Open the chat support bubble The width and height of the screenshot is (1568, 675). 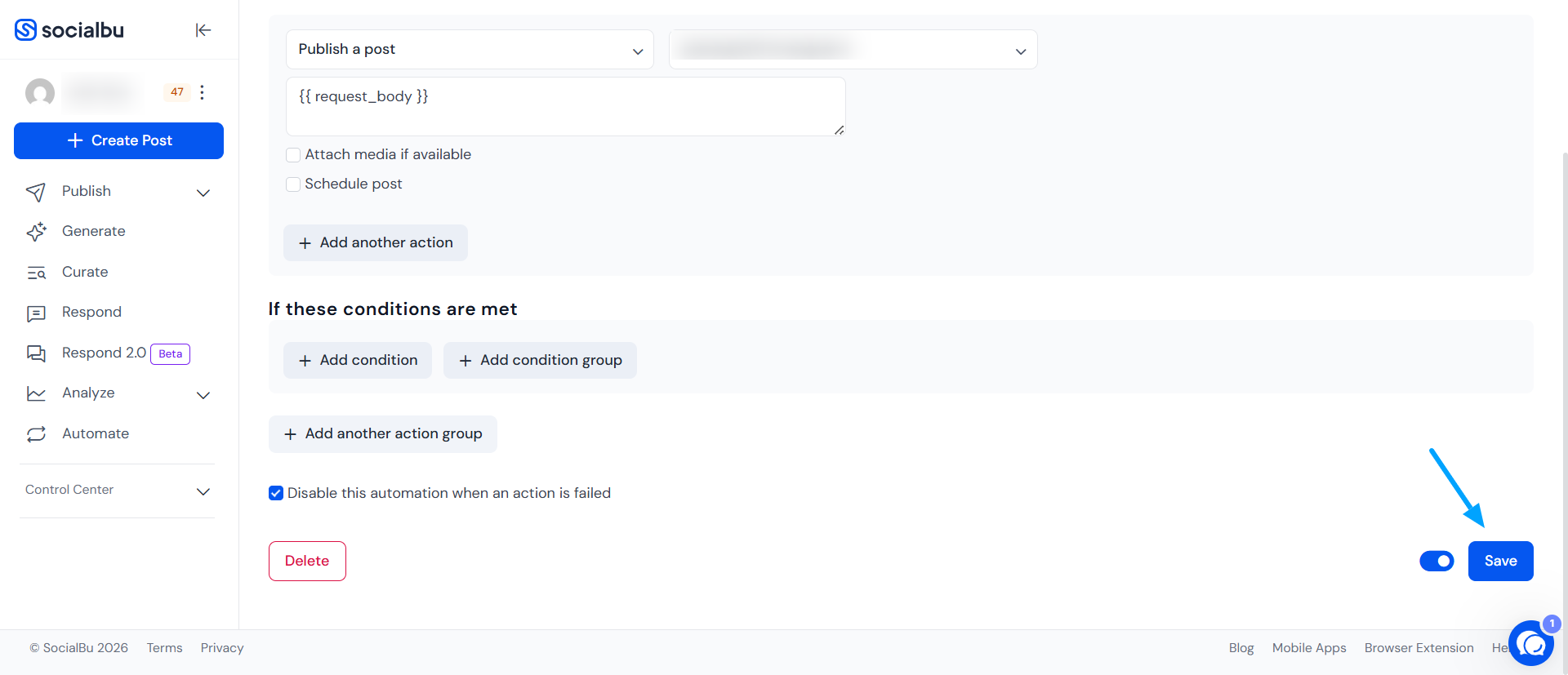tap(1531, 644)
